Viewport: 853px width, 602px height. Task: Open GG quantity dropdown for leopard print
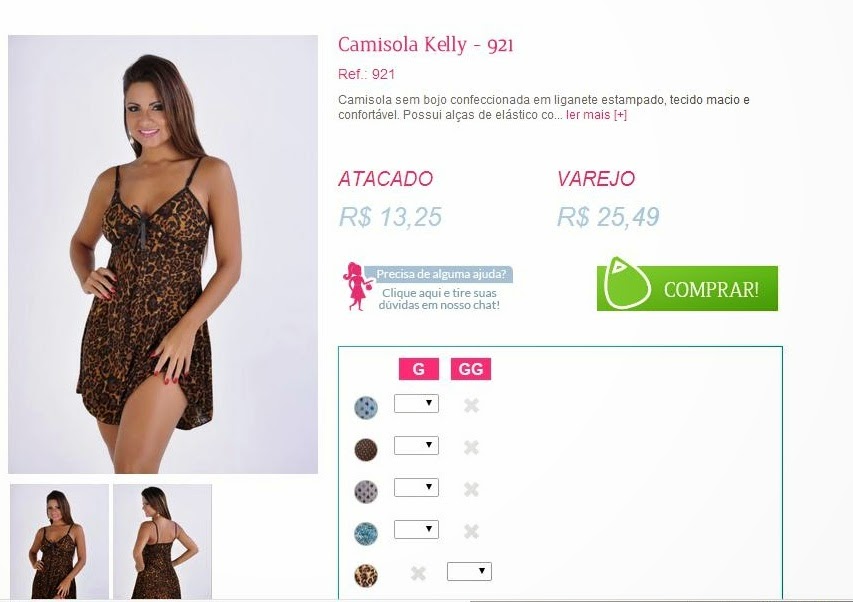click(x=469, y=571)
